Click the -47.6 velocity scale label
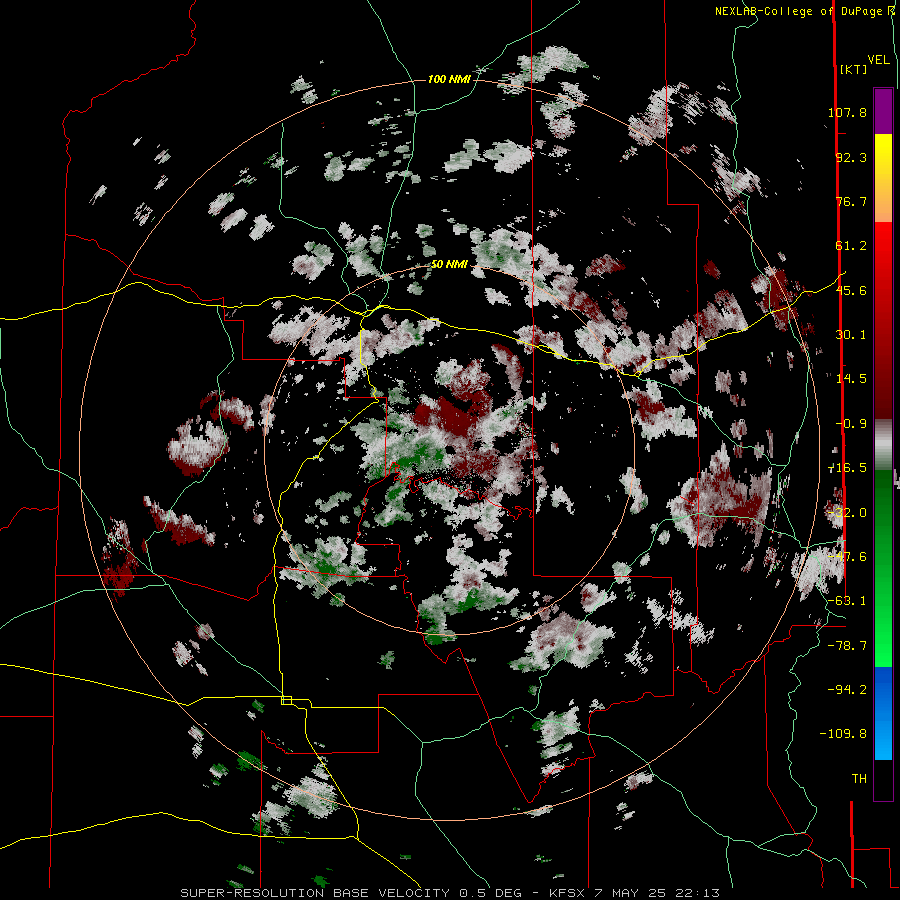 pyautogui.click(x=847, y=557)
